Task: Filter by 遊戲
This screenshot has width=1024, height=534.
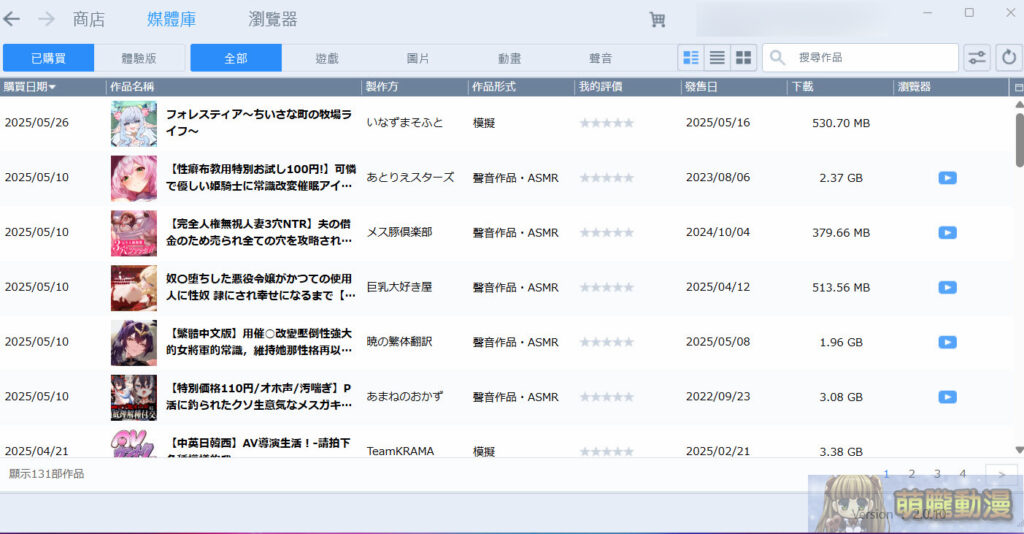Action: 327,58
